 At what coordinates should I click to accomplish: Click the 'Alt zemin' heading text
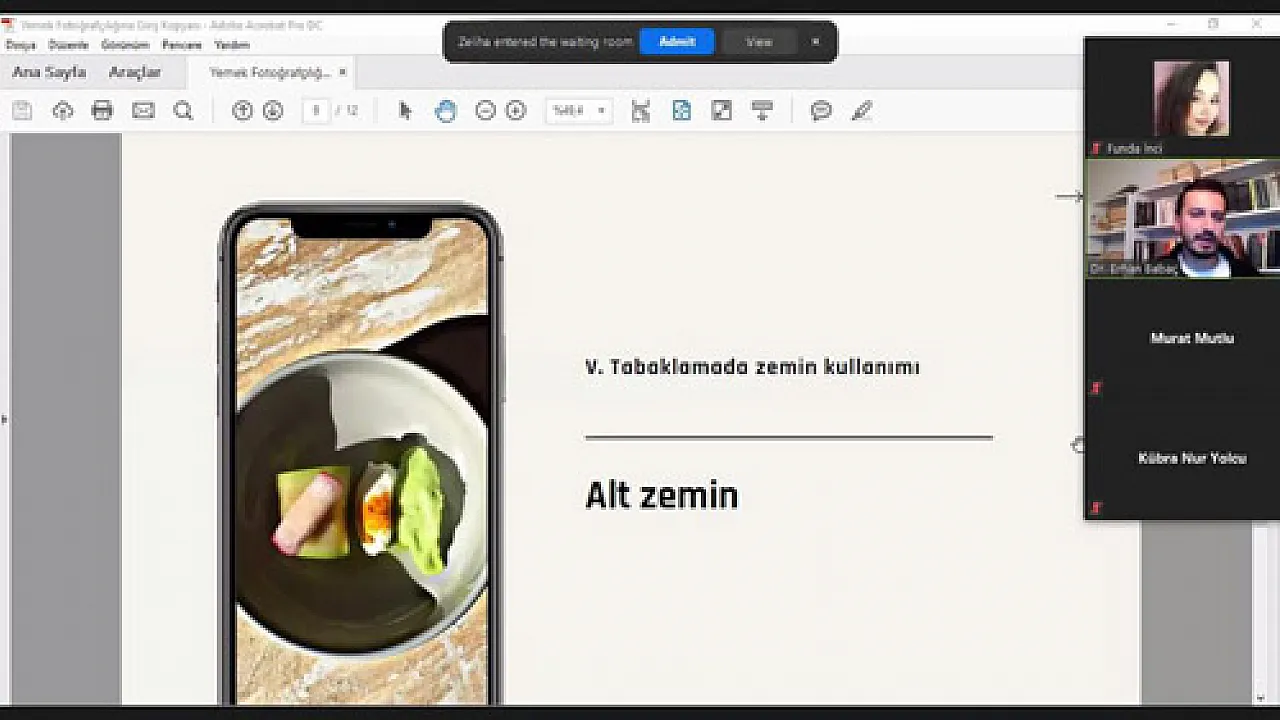[662, 495]
